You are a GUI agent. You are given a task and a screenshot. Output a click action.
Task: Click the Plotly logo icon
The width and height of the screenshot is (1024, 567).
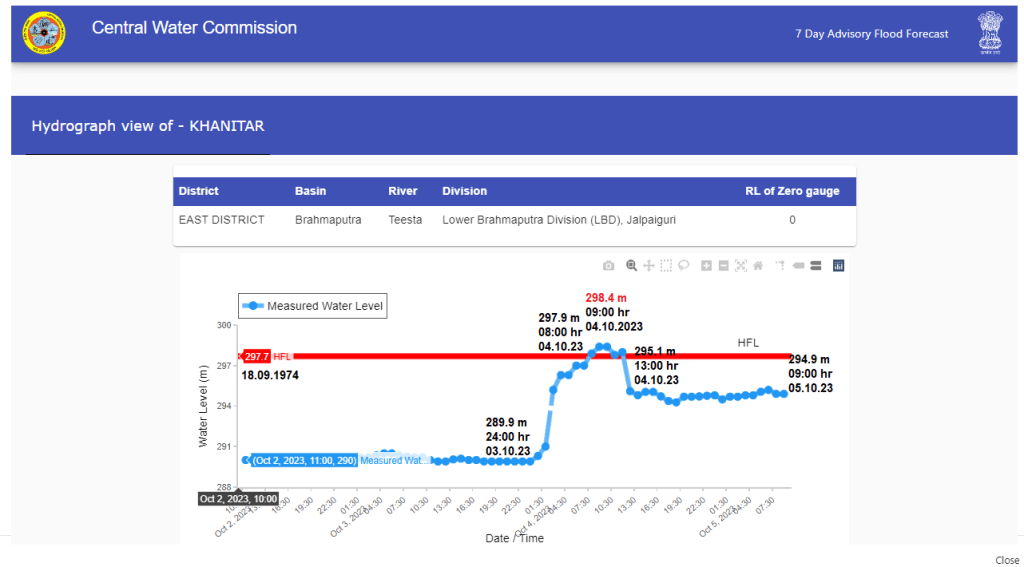click(x=839, y=266)
